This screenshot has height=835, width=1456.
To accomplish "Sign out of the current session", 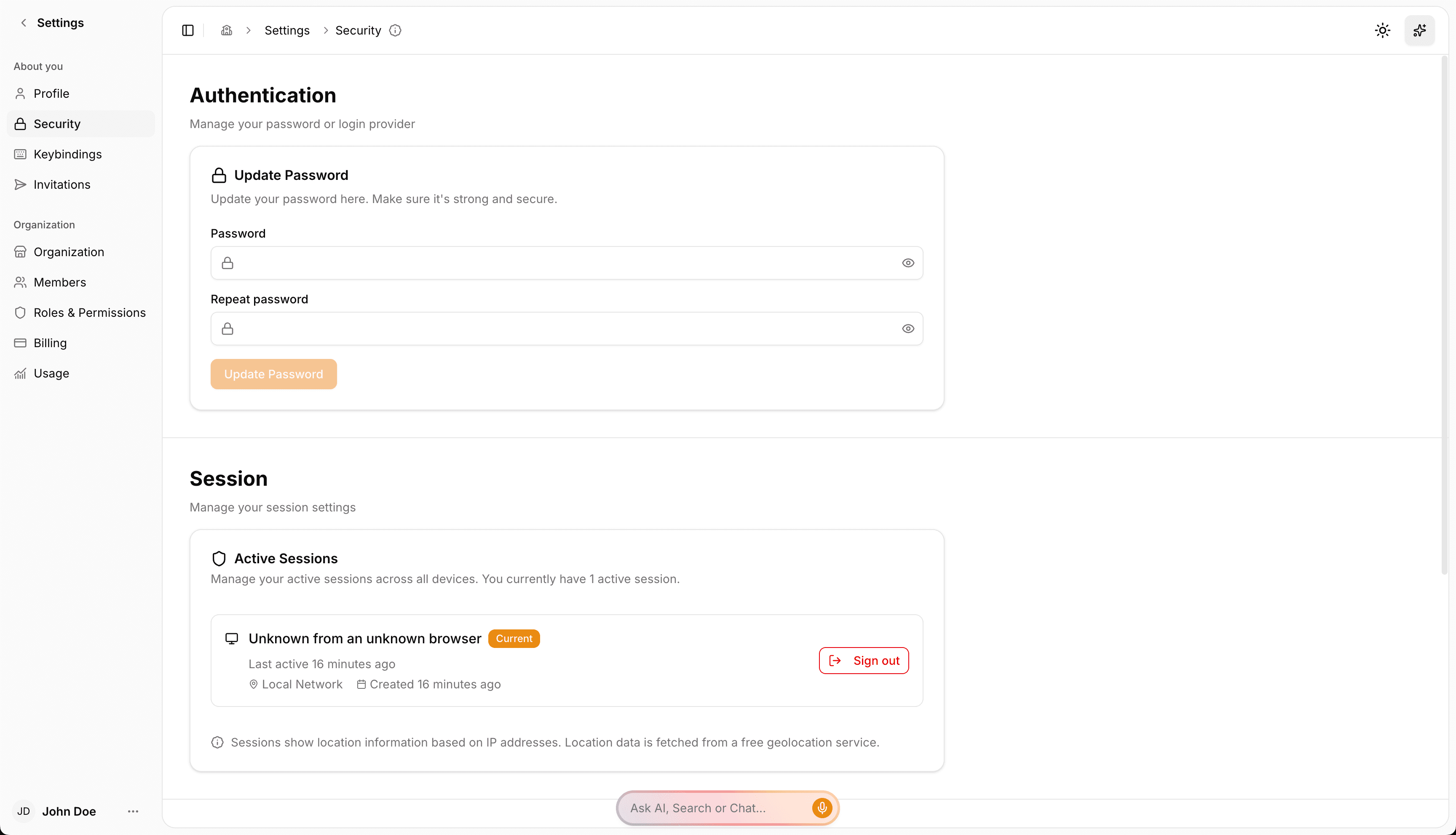I will point(863,660).
